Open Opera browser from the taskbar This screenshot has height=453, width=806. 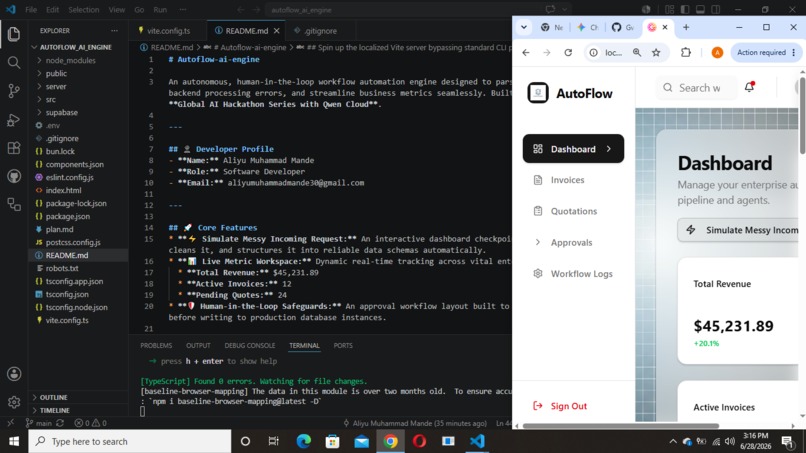(419, 441)
